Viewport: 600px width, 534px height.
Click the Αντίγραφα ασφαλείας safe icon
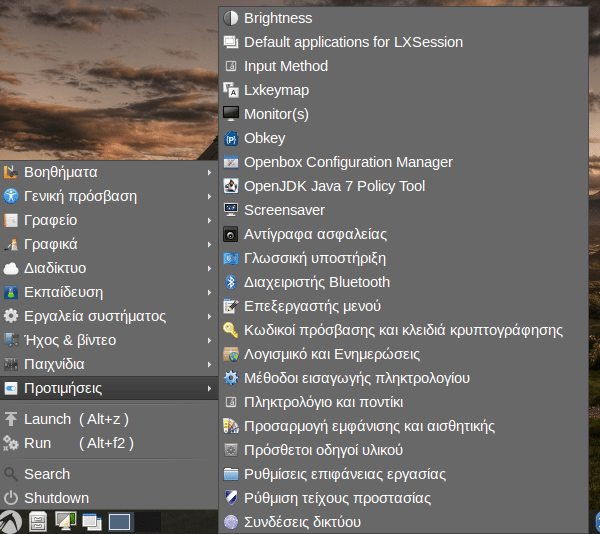coord(231,234)
